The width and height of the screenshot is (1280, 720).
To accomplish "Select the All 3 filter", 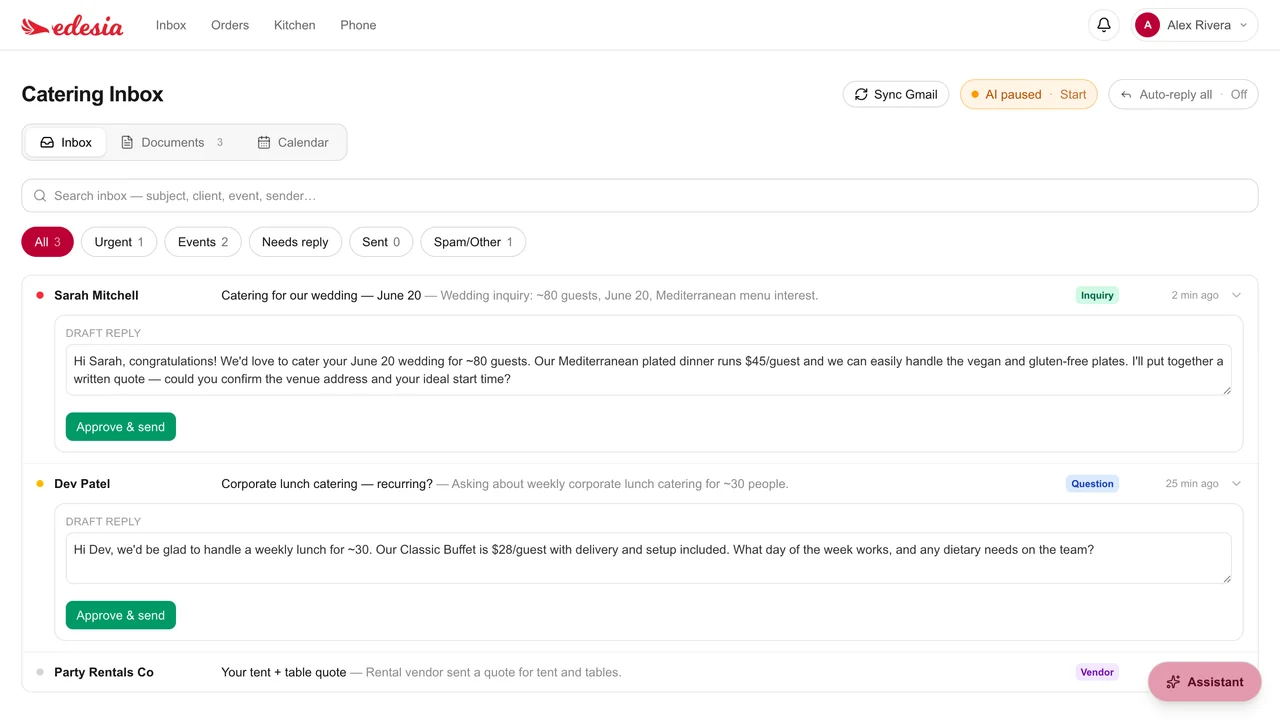I will pyautogui.click(x=47, y=242).
